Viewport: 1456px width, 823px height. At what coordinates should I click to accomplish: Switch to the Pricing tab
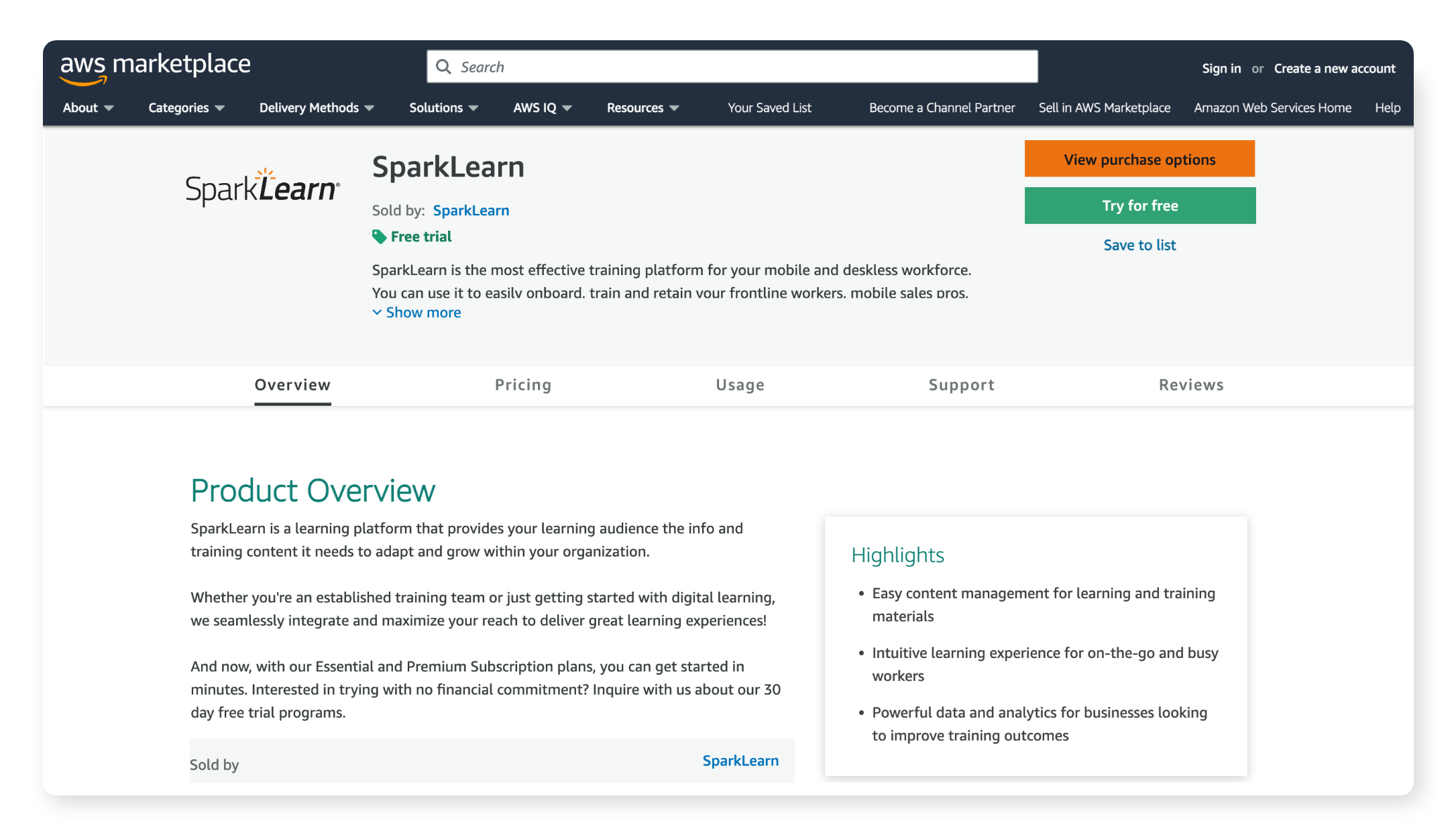pos(523,385)
